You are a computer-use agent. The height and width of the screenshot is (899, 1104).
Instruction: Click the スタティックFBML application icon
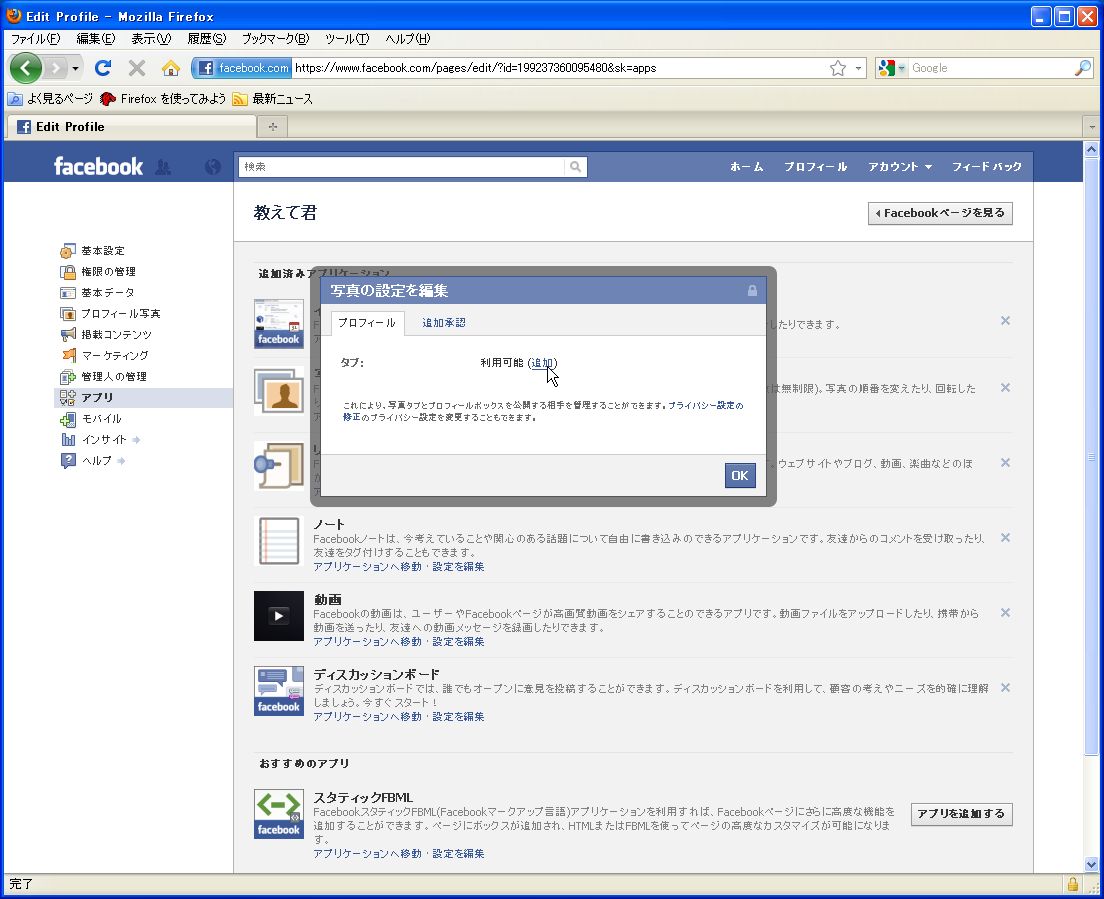[x=279, y=814]
